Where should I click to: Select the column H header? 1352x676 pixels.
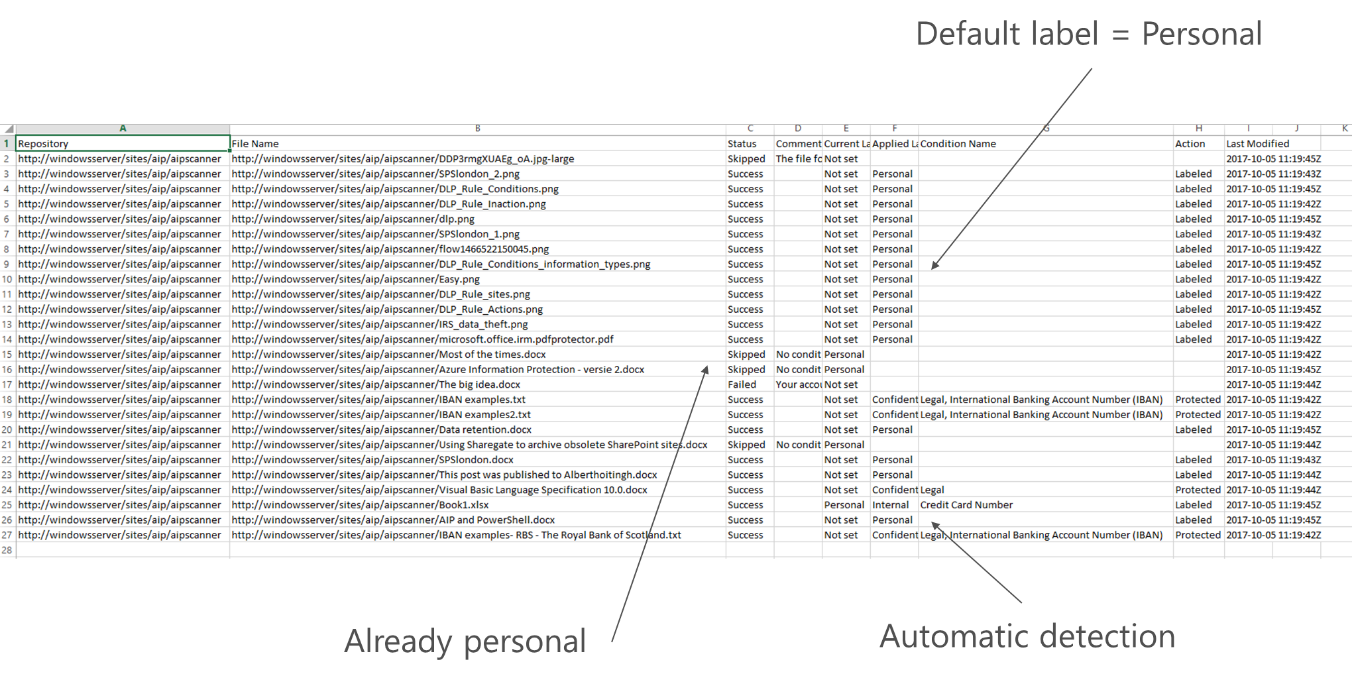(x=1198, y=129)
